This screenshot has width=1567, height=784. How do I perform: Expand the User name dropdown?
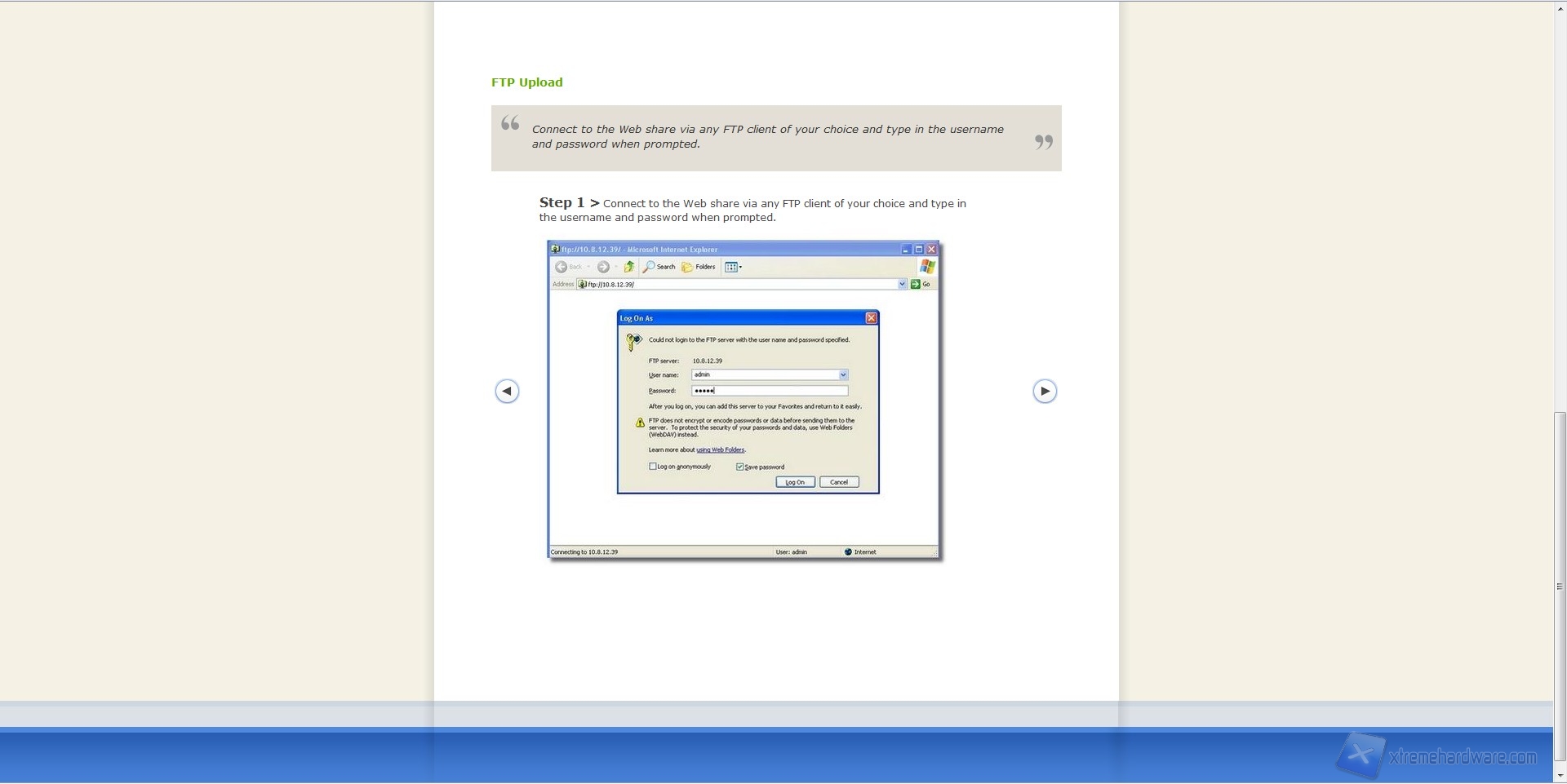pos(843,375)
